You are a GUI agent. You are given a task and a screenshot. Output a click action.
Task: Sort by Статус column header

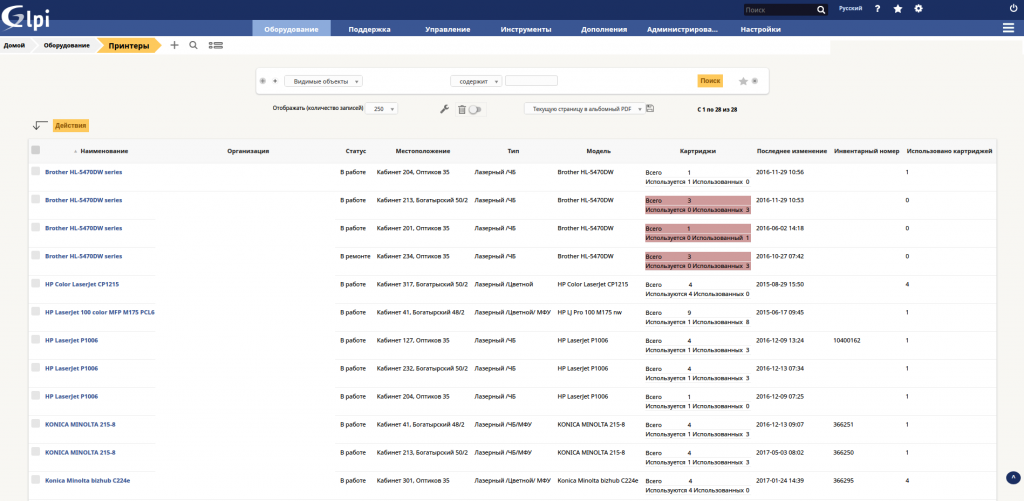(x=356, y=151)
